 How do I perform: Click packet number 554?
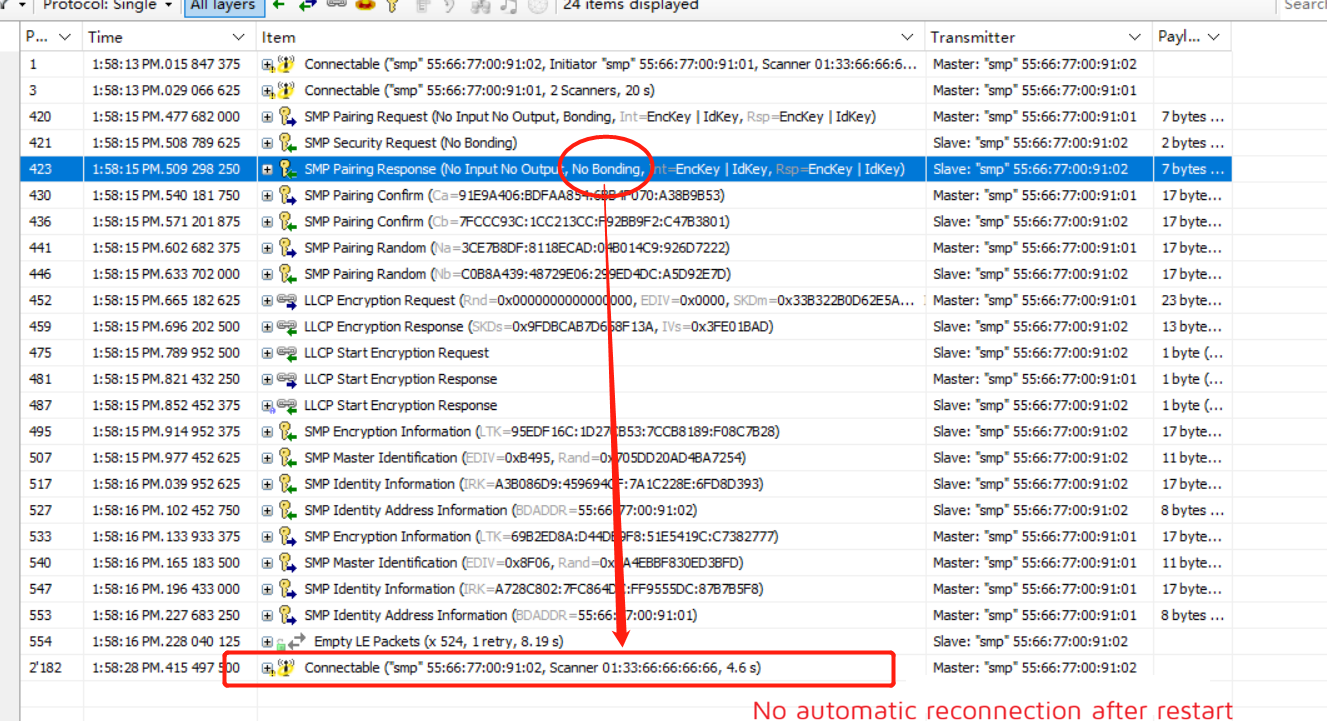tap(41, 641)
